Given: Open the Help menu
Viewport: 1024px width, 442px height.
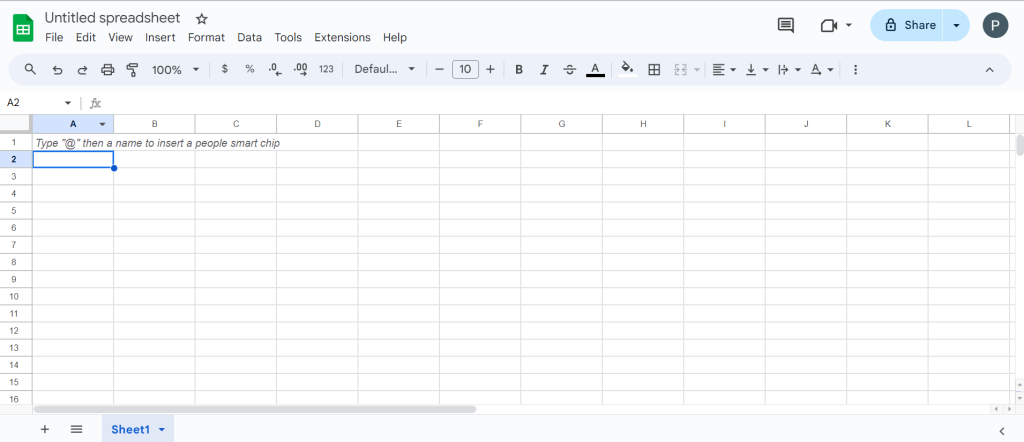Looking at the screenshot, I should (394, 37).
